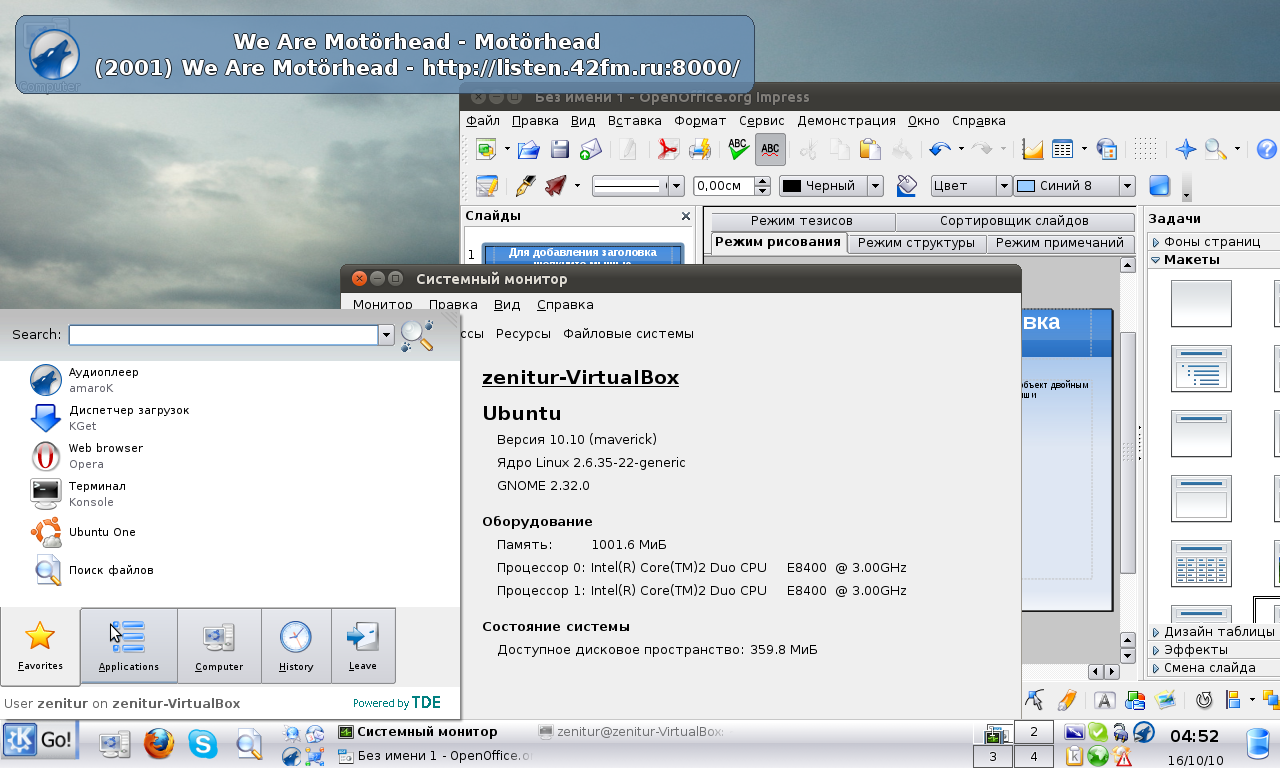Viewport: 1280px width, 768px height.
Task: Click the K Go! start button
Action: [41, 742]
